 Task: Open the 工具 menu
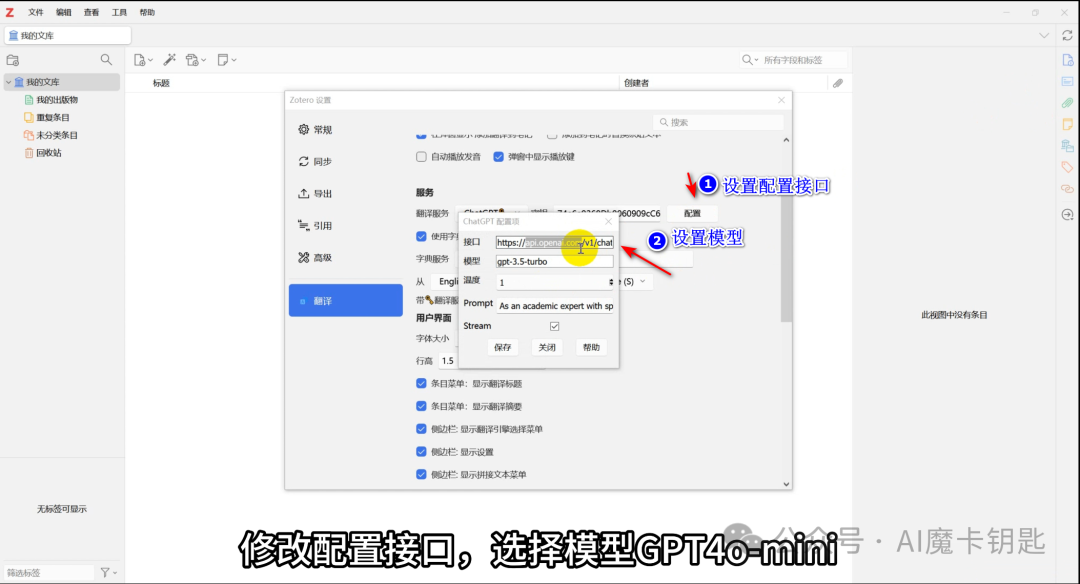click(119, 12)
